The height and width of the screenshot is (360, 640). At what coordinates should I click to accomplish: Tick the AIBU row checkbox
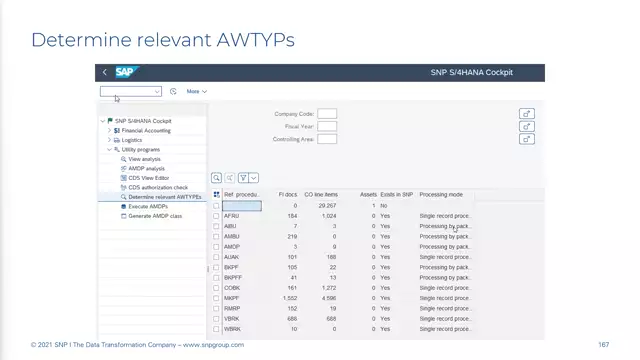(x=216, y=226)
